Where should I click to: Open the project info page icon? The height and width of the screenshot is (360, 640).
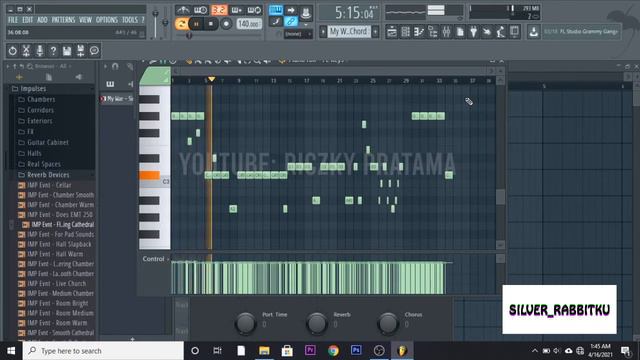pos(460,32)
